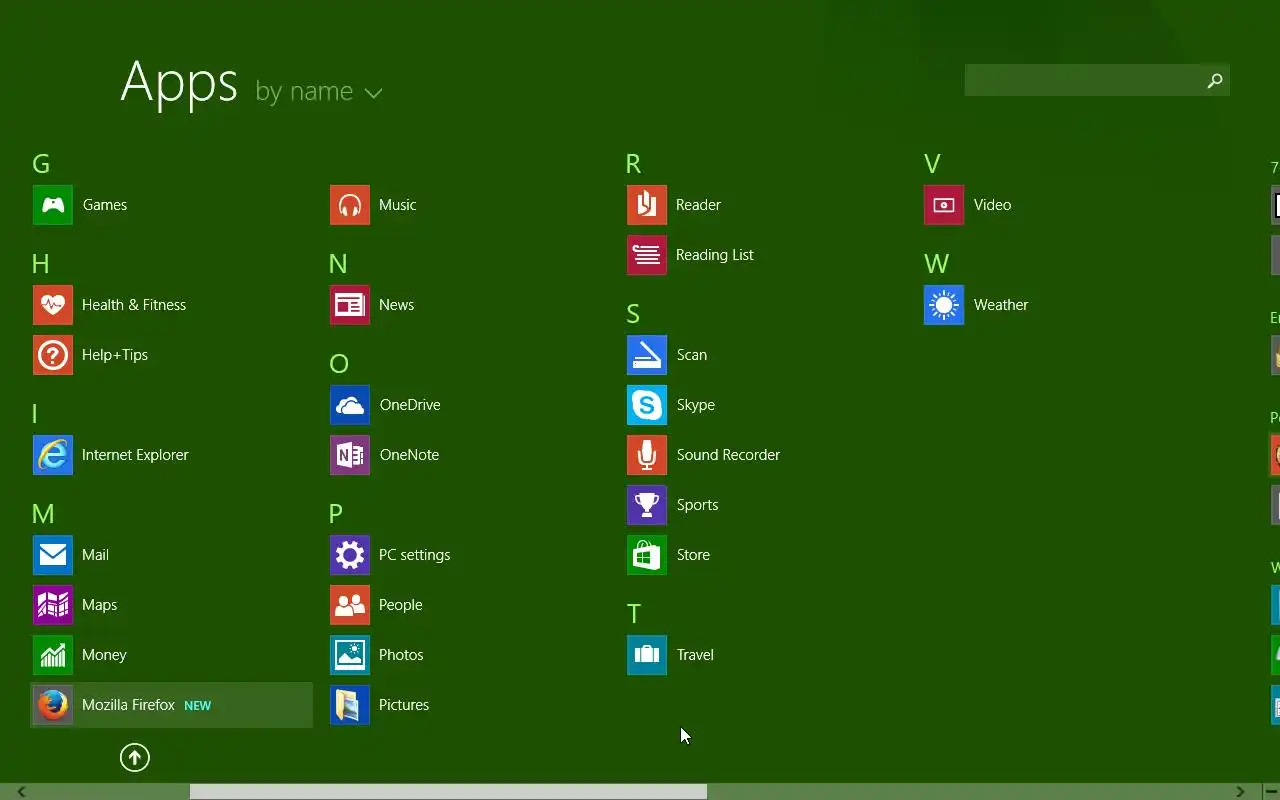Select the letter S group header
This screenshot has height=800, width=1280.
[x=633, y=314]
